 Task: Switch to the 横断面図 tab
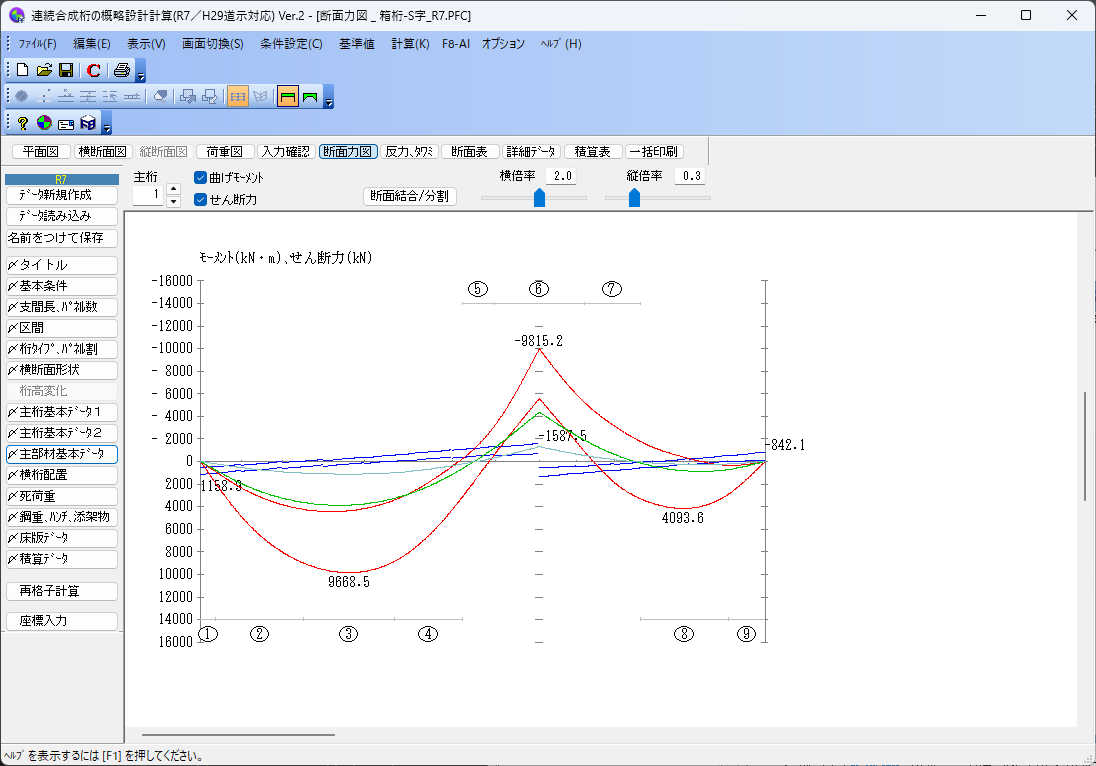(x=103, y=152)
